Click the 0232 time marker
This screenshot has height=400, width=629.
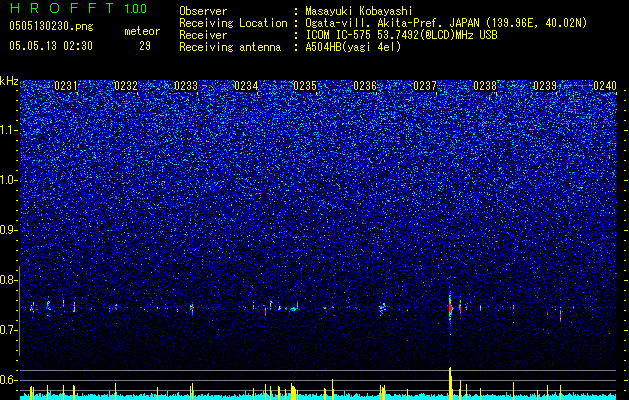click(126, 86)
